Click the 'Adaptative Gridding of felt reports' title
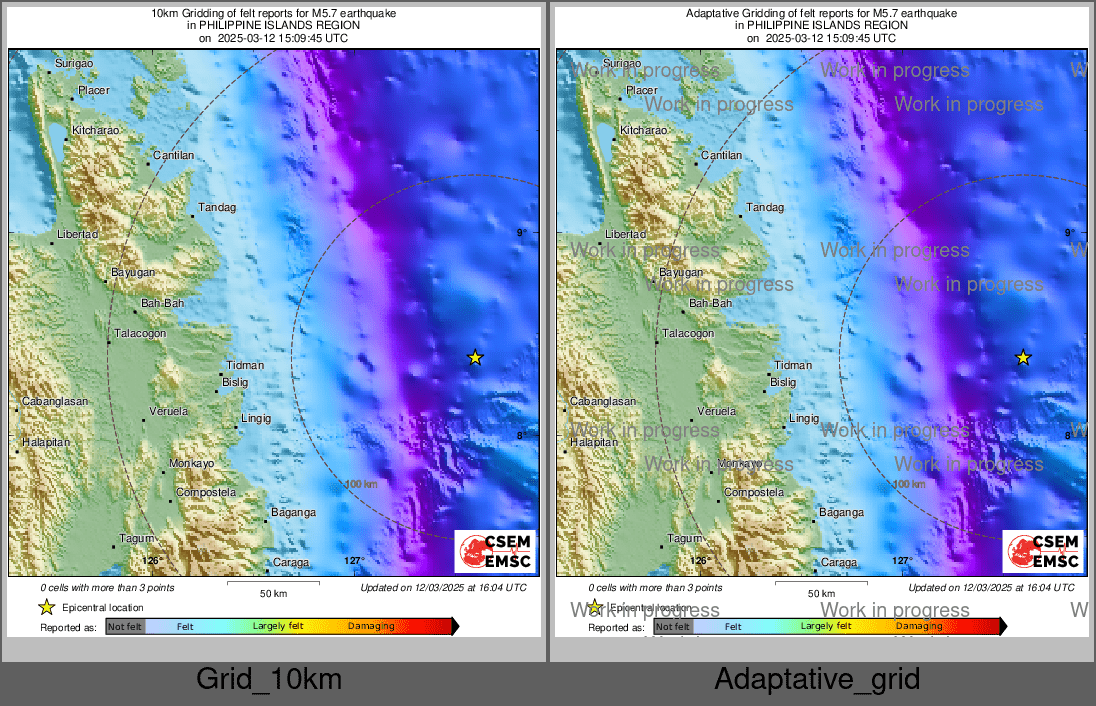Screen dimensions: 1096x706 pyautogui.click(x=821, y=14)
